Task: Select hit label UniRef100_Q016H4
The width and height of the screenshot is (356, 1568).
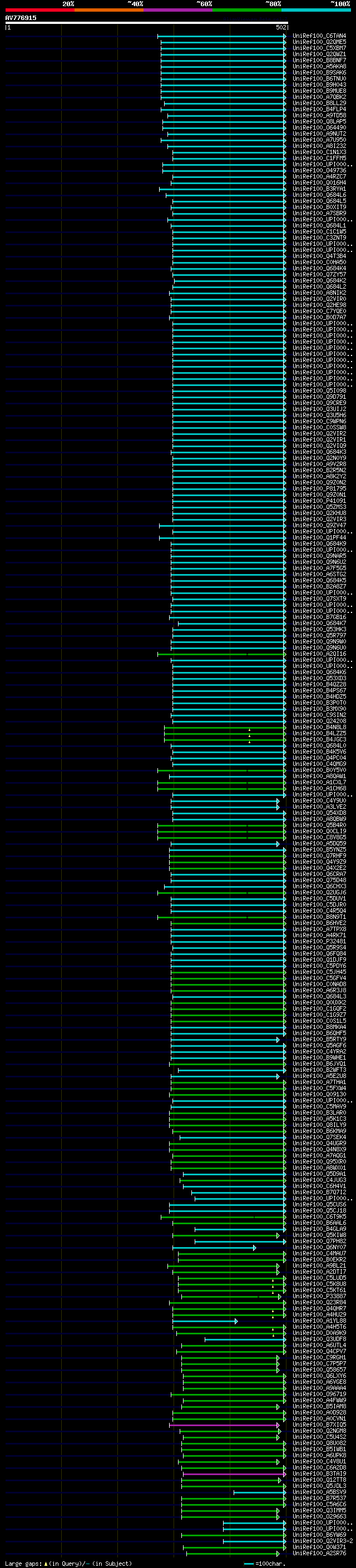Action: [x=319, y=182]
